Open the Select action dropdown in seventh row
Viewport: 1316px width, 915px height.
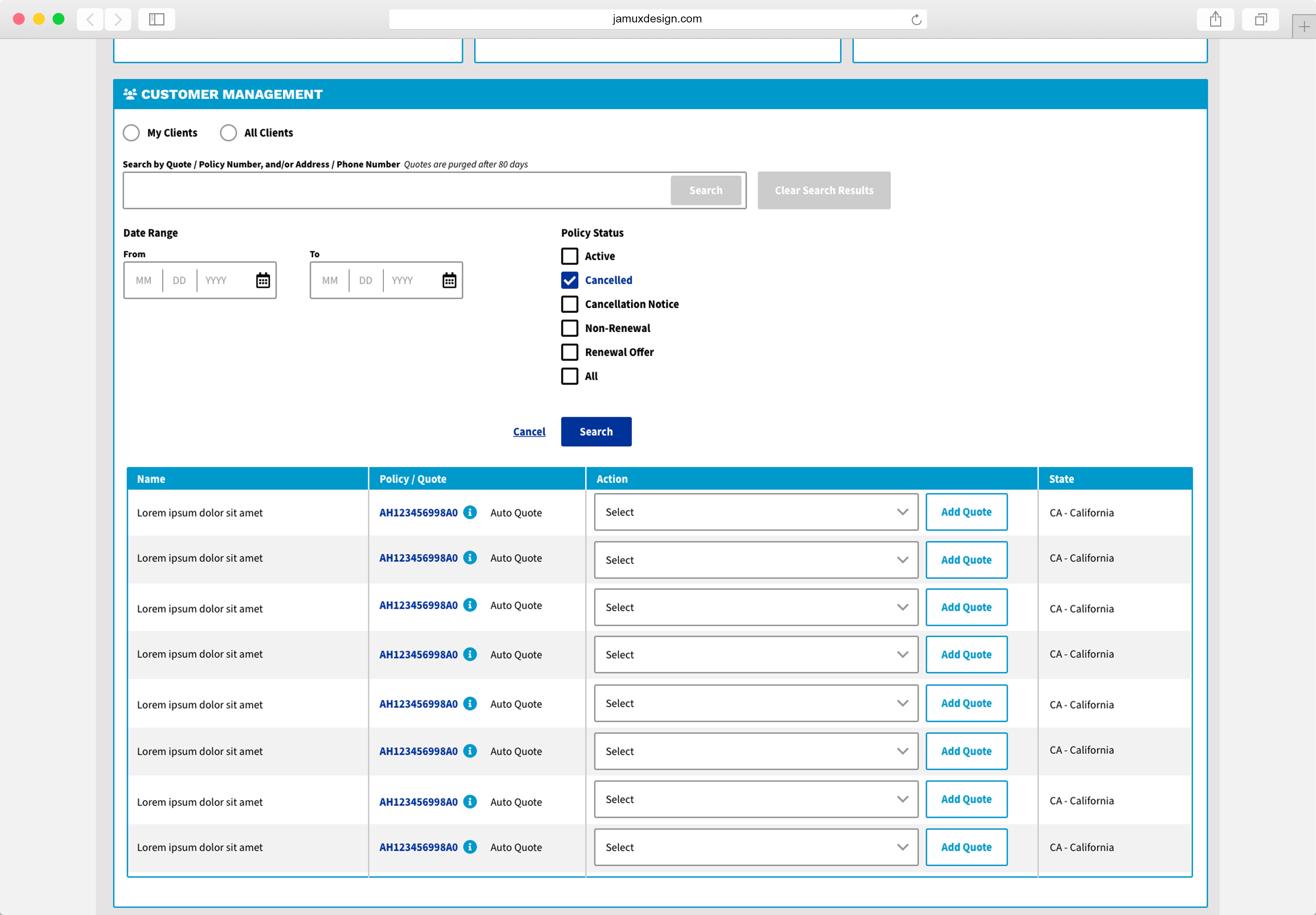pos(756,799)
